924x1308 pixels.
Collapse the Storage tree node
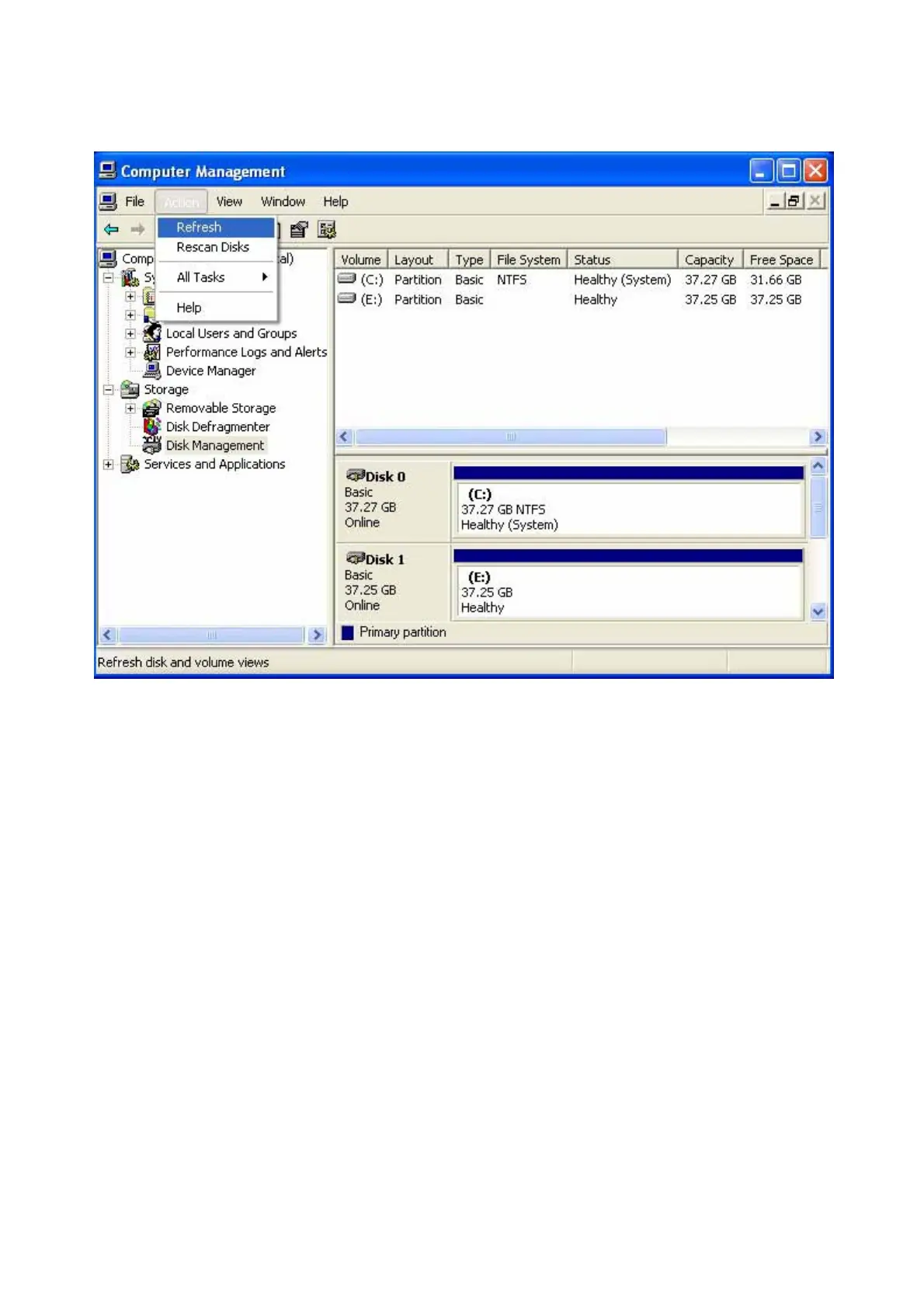click(109, 390)
